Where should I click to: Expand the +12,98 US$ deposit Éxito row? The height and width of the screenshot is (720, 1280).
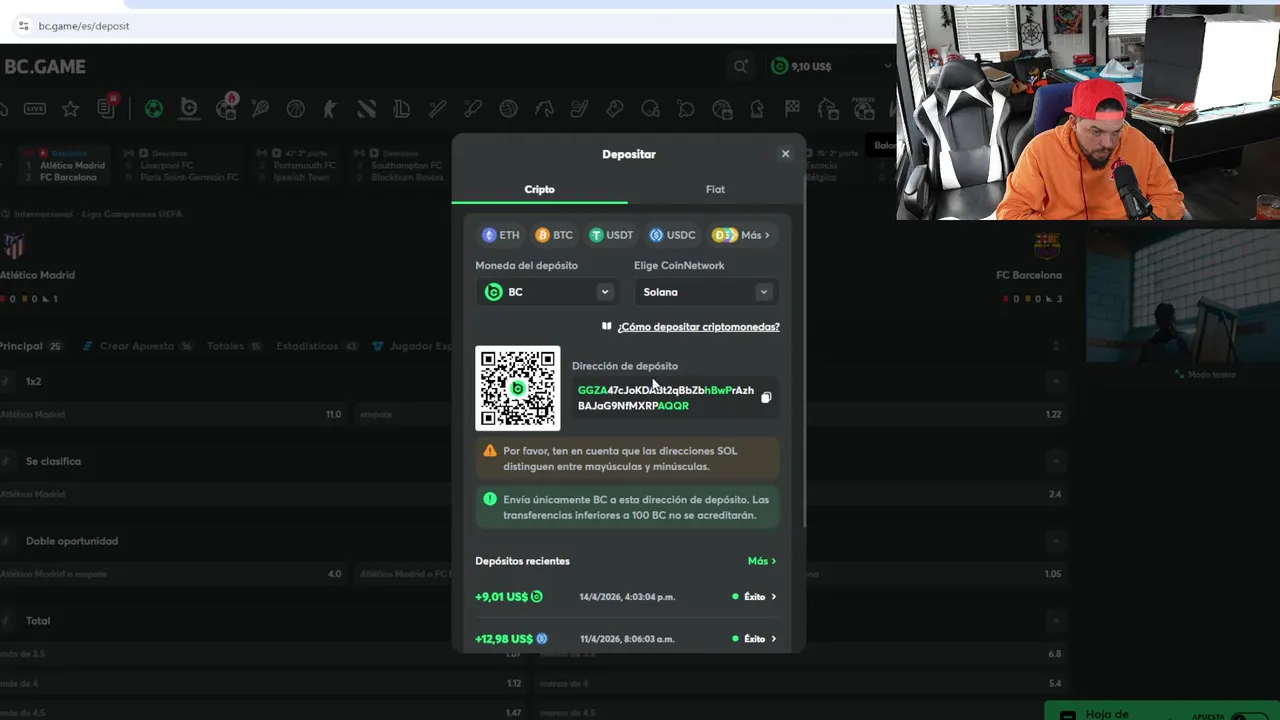pos(626,639)
